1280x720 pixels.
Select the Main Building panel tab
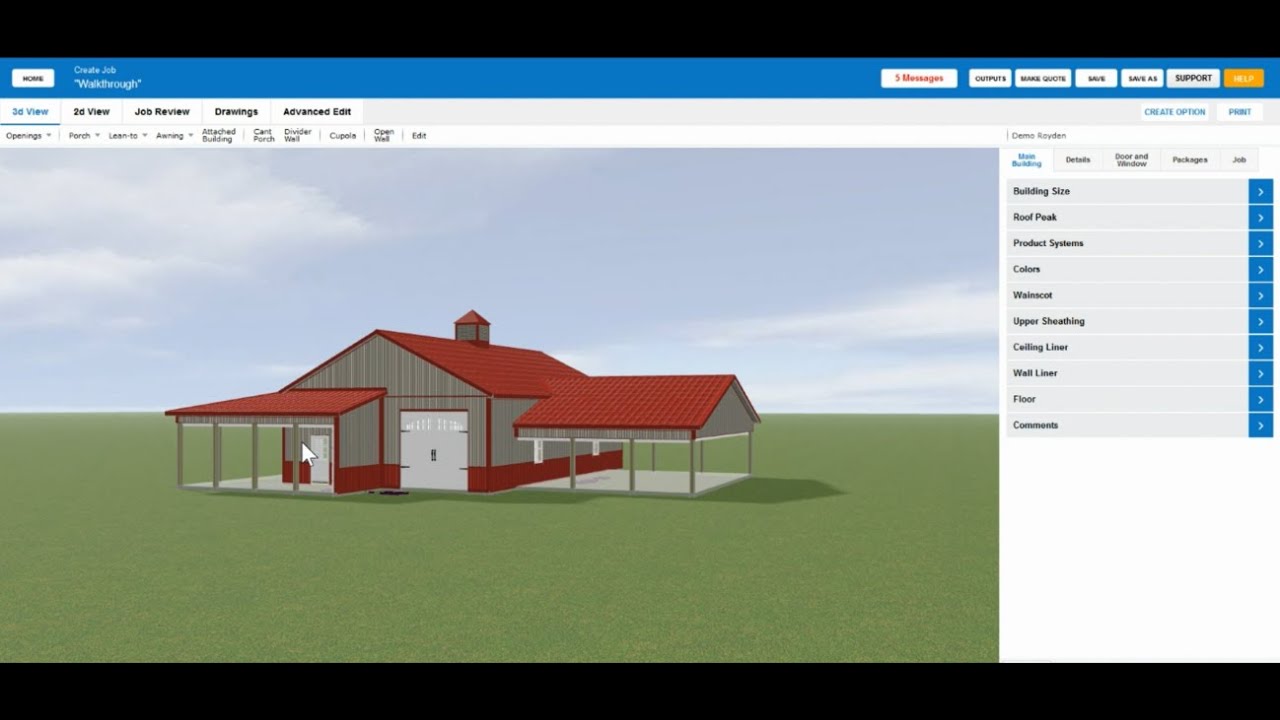coord(1027,160)
